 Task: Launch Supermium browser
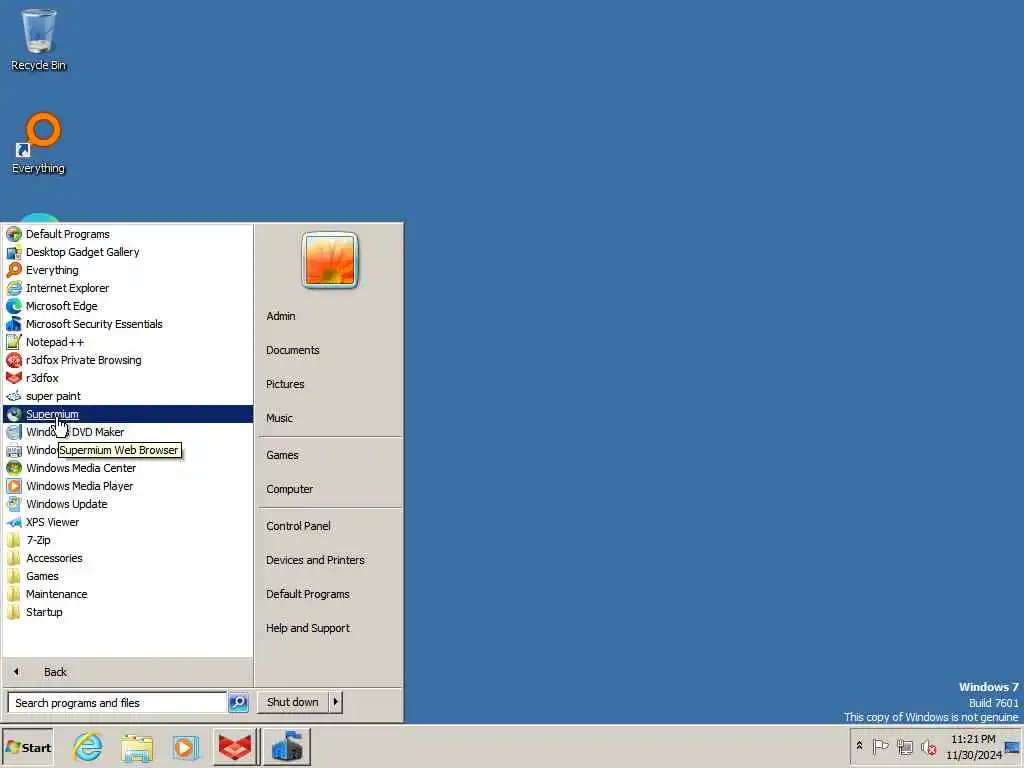click(x=127, y=414)
